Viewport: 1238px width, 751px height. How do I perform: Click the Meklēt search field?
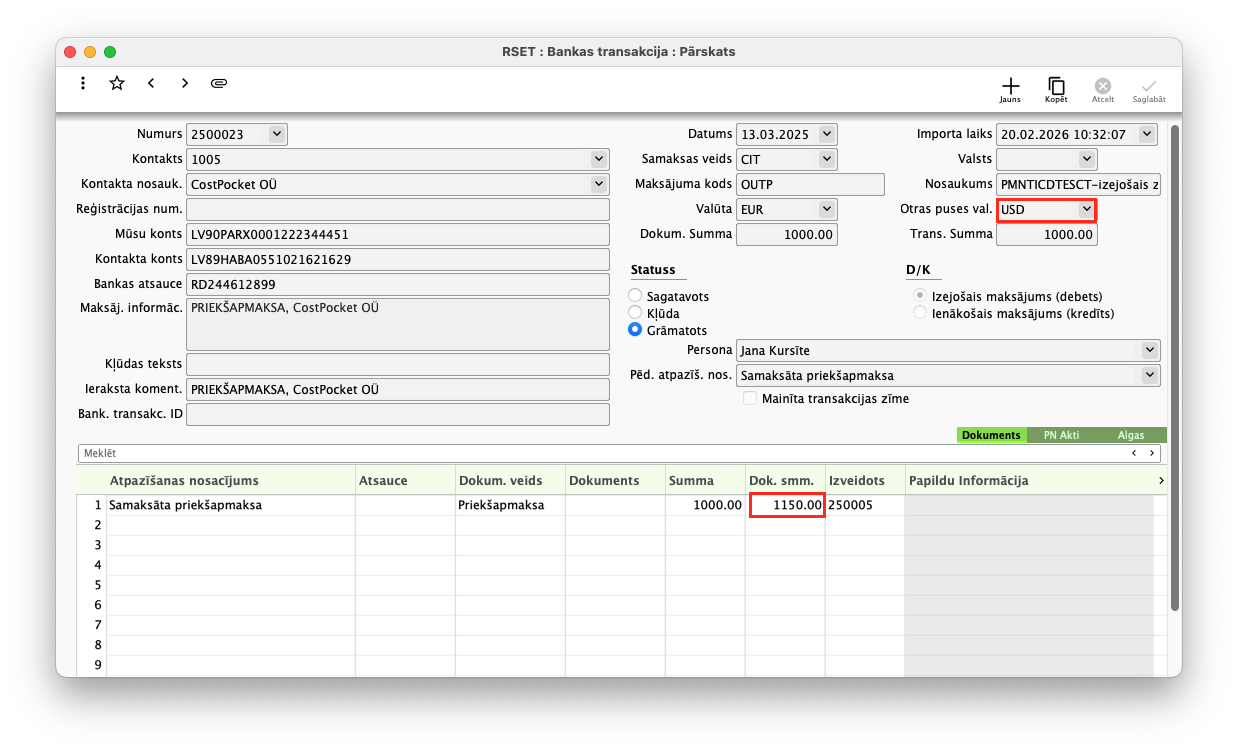tap(600, 453)
